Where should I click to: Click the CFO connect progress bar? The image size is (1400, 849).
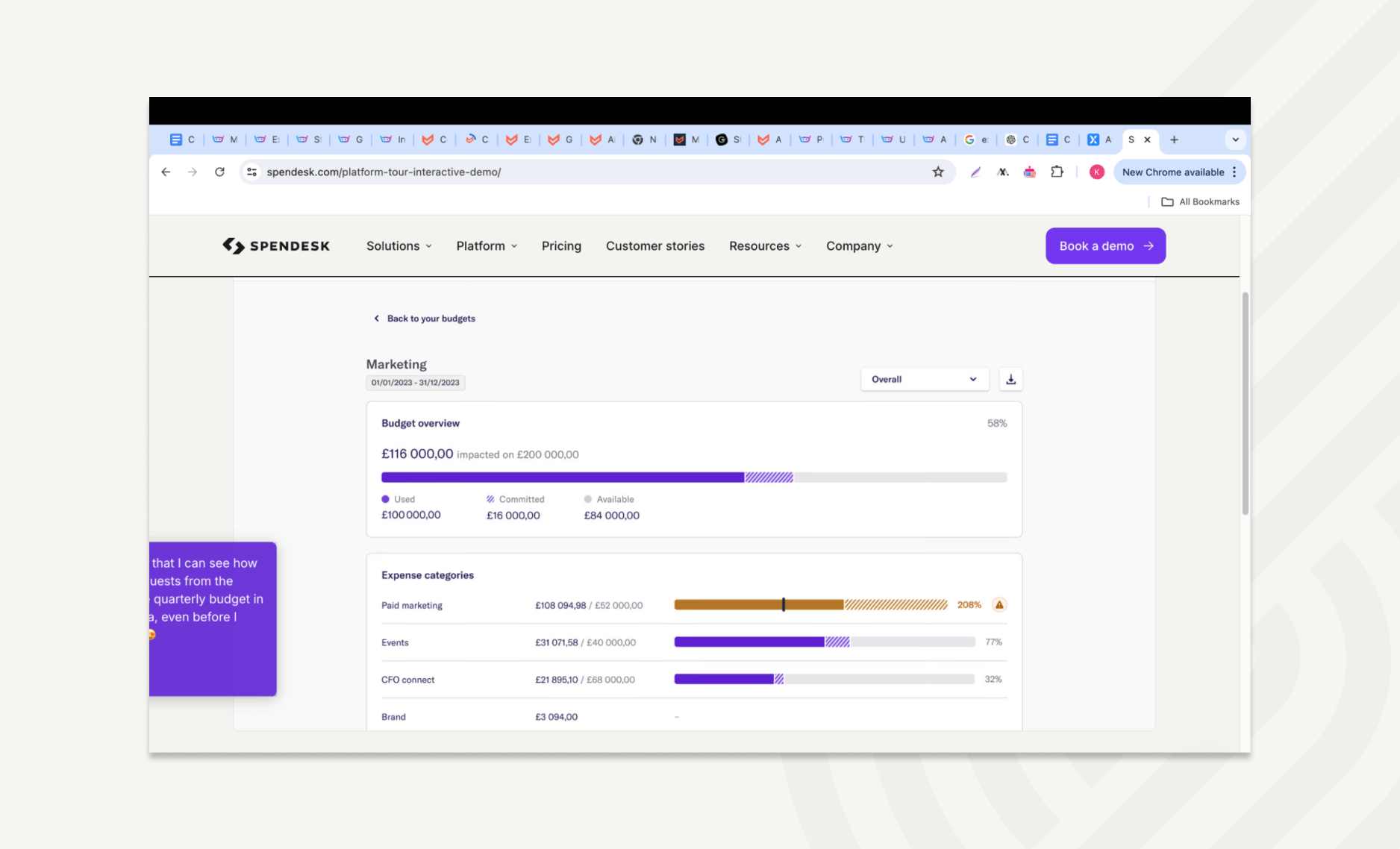(825, 680)
